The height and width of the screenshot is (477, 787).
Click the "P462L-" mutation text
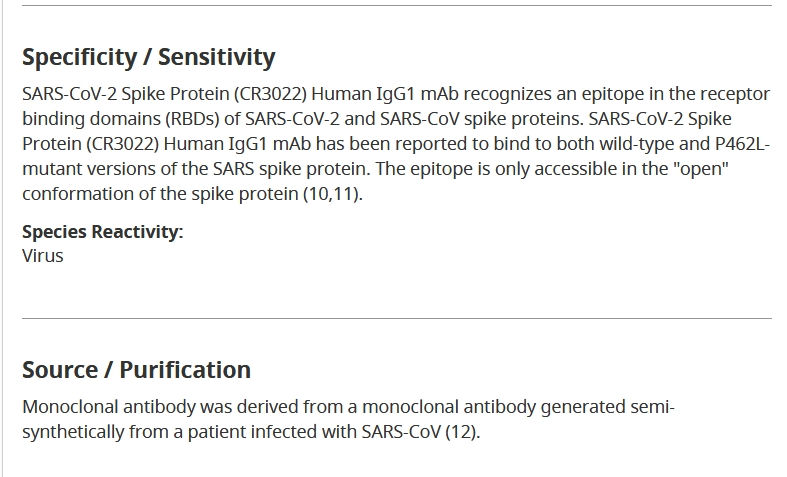(x=742, y=144)
